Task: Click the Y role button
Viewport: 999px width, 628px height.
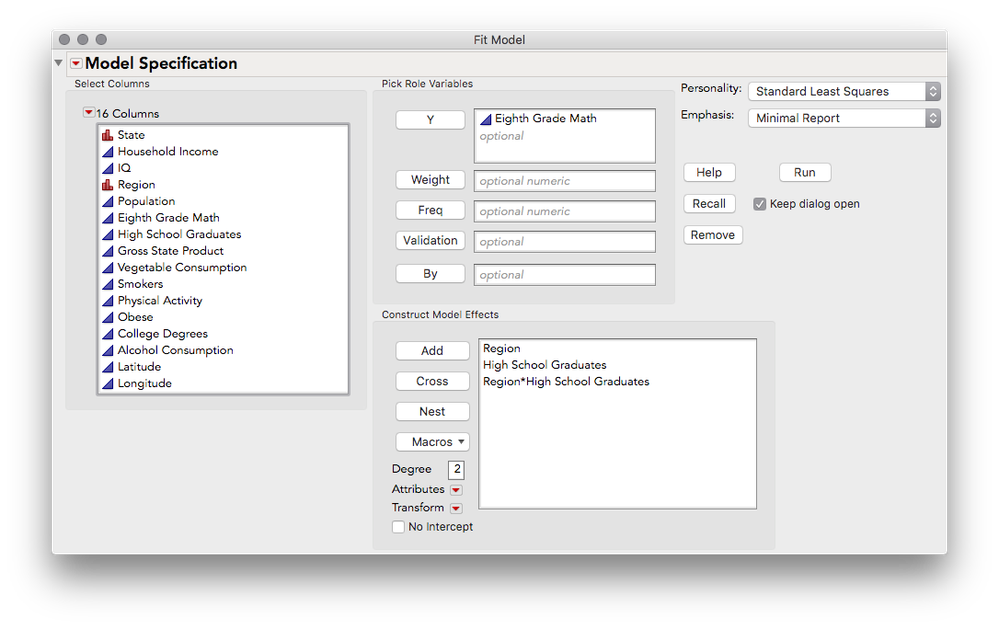Action: coord(430,120)
